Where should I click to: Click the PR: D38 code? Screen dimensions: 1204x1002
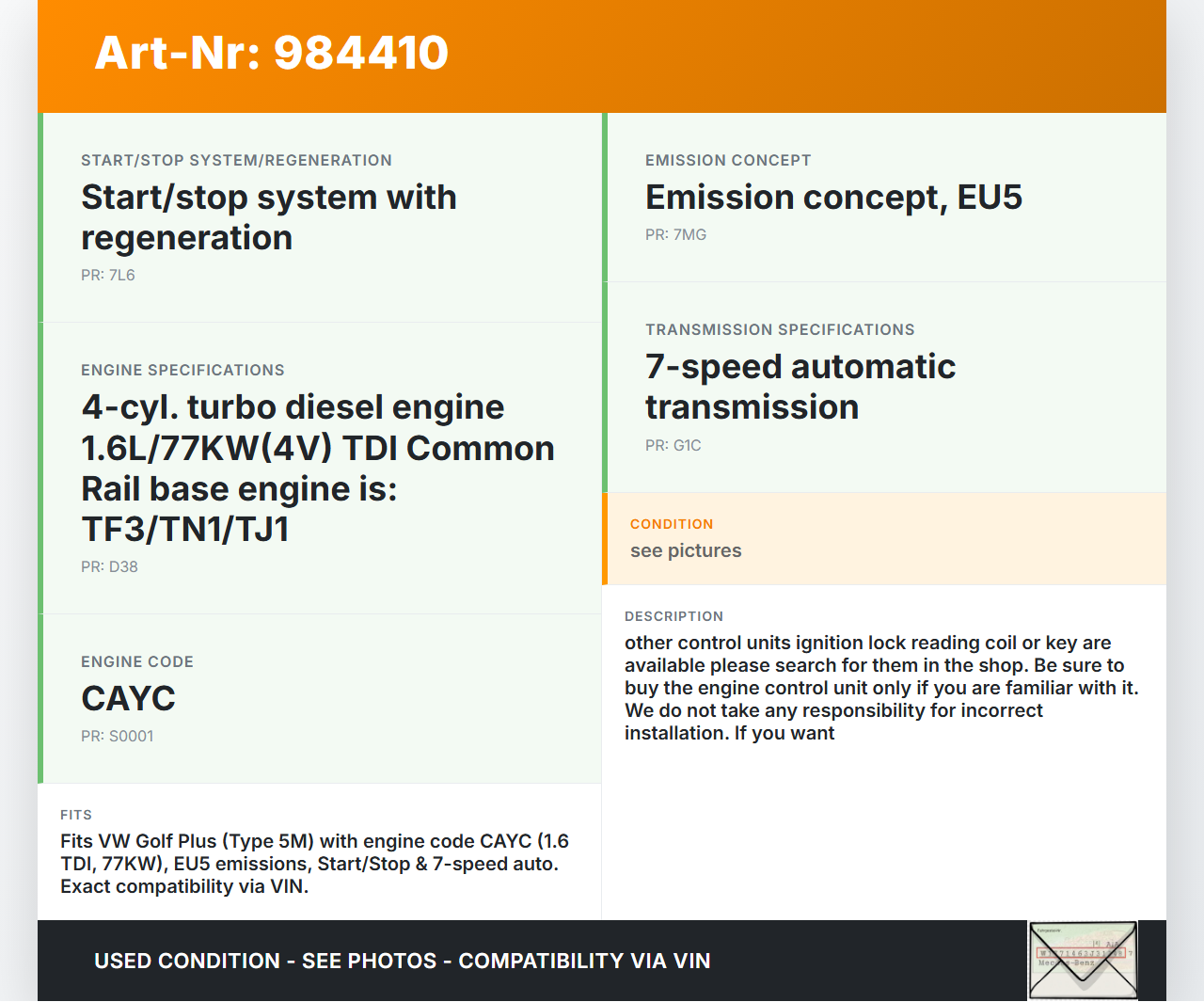(x=109, y=566)
